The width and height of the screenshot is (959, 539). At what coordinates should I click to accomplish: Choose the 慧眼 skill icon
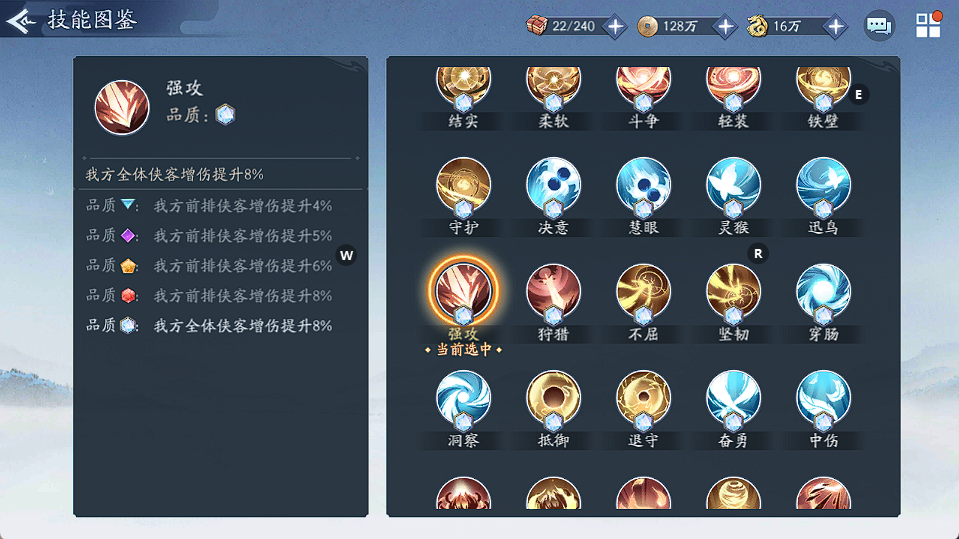tap(643, 186)
